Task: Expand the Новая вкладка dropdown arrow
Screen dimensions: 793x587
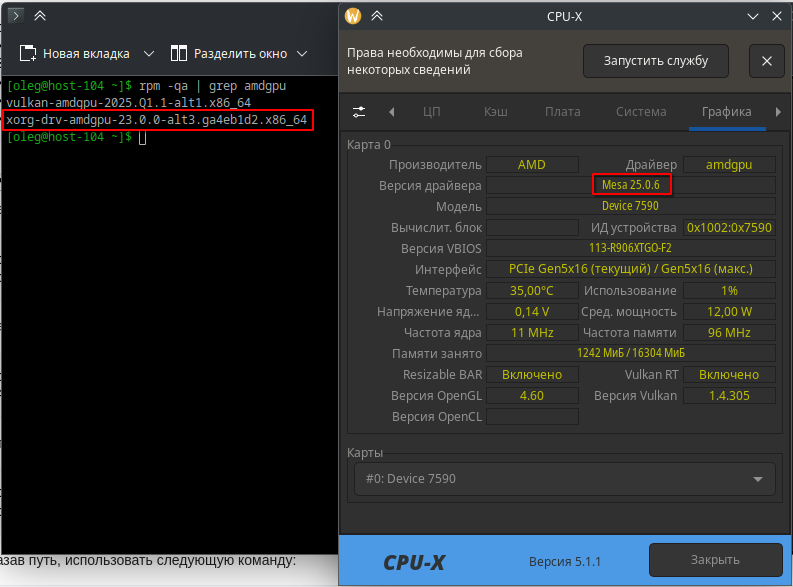Action: pos(149,54)
